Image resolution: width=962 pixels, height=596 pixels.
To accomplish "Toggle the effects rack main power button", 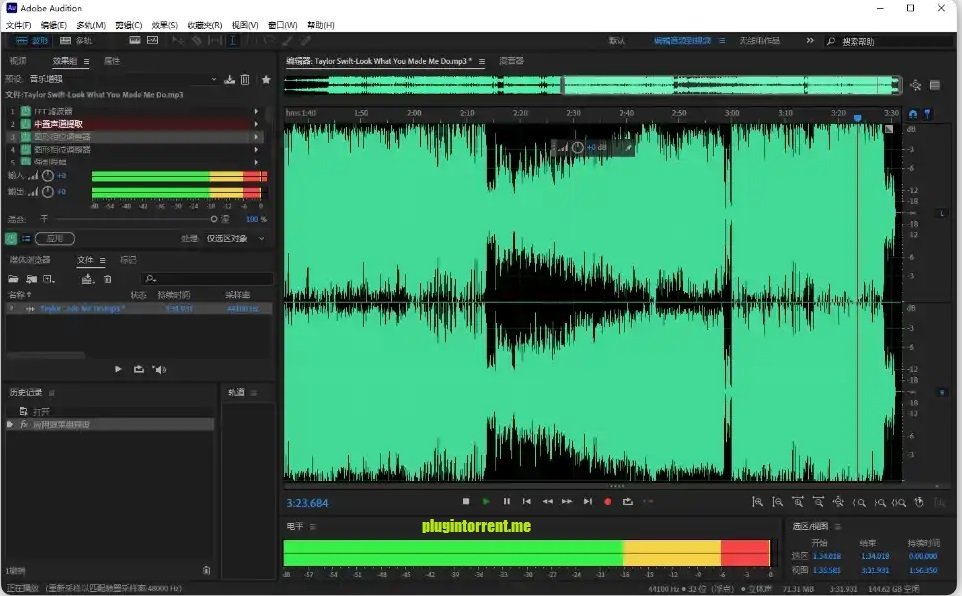I will [x=11, y=238].
